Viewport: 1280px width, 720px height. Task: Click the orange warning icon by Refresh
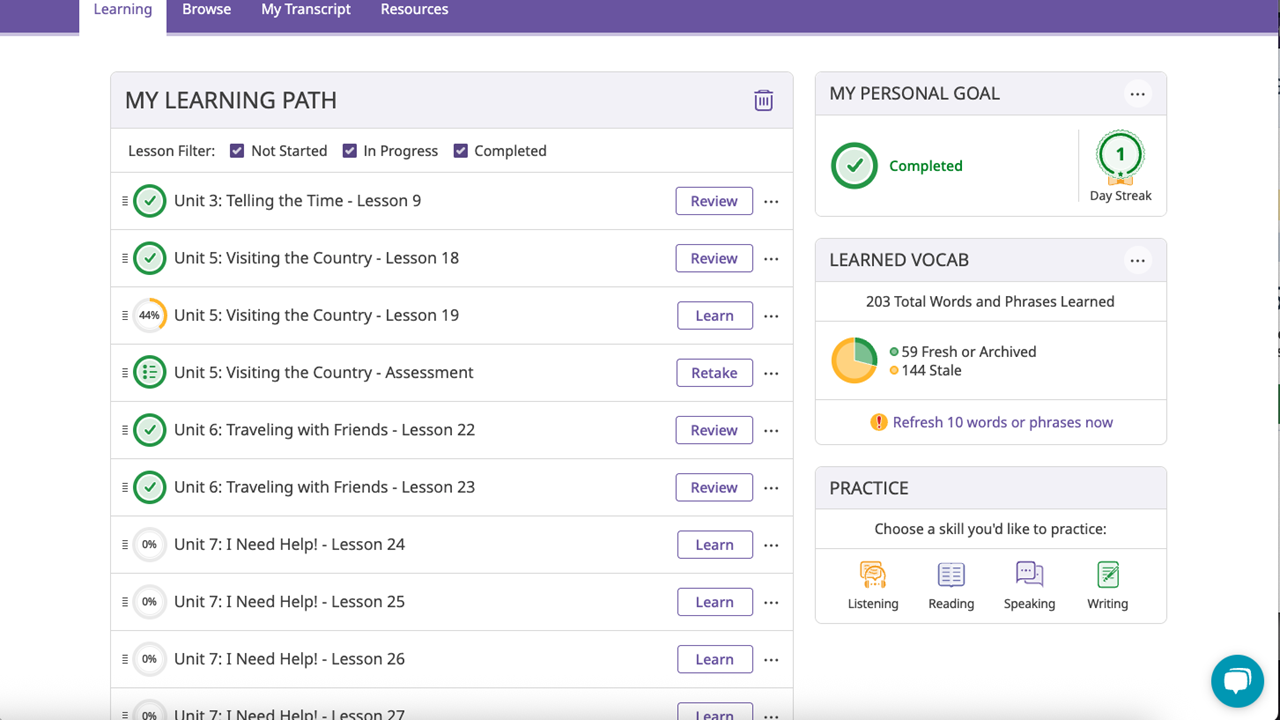coord(878,422)
